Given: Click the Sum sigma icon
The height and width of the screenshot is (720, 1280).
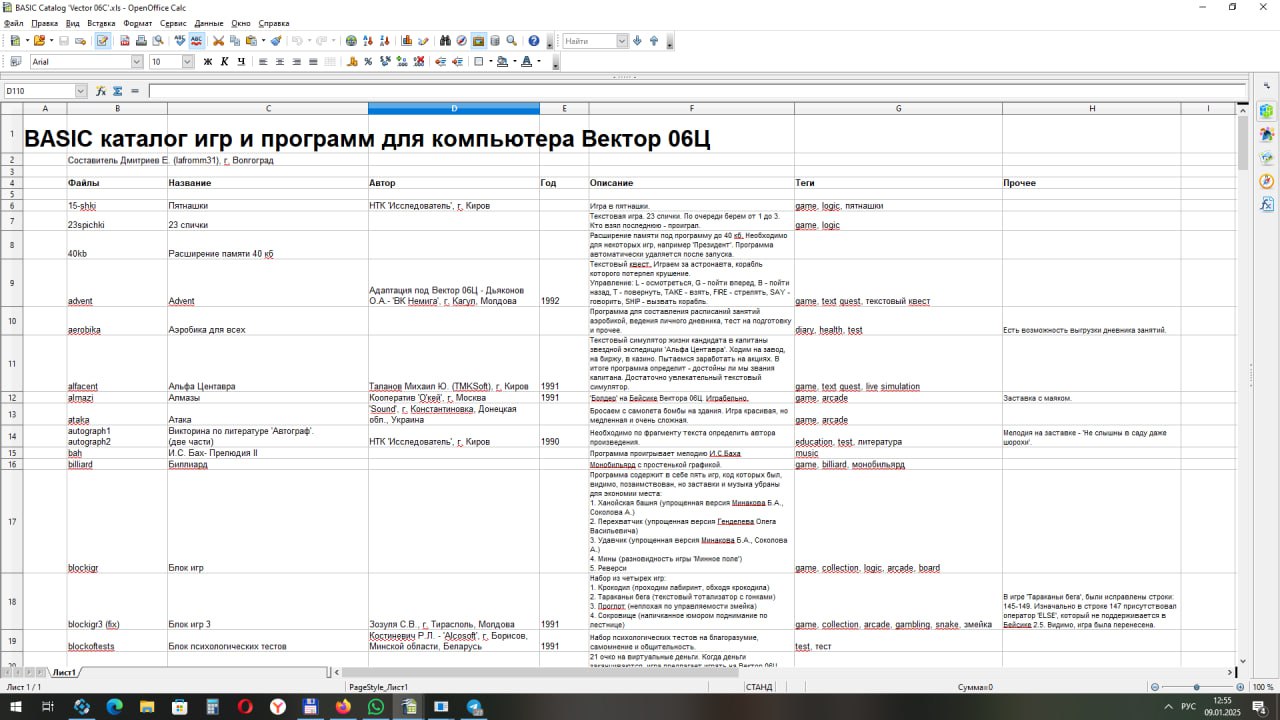Looking at the screenshot, I should [117, 91].
